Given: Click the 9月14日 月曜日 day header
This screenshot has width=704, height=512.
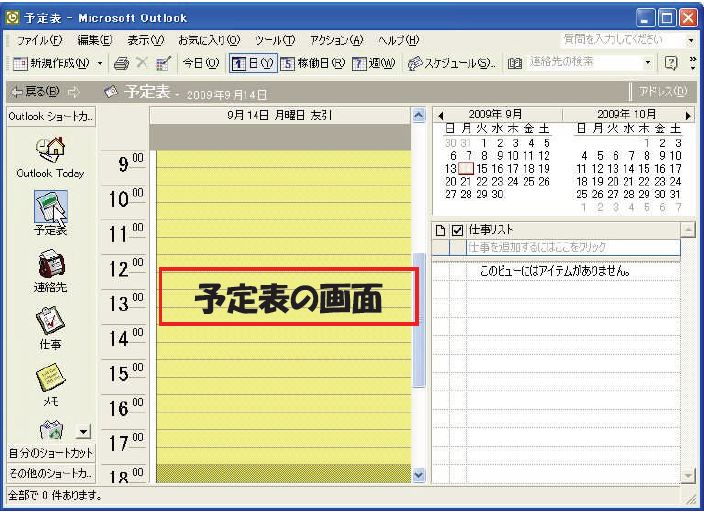Looking at the screenshot, I should [x=279, y=115].
